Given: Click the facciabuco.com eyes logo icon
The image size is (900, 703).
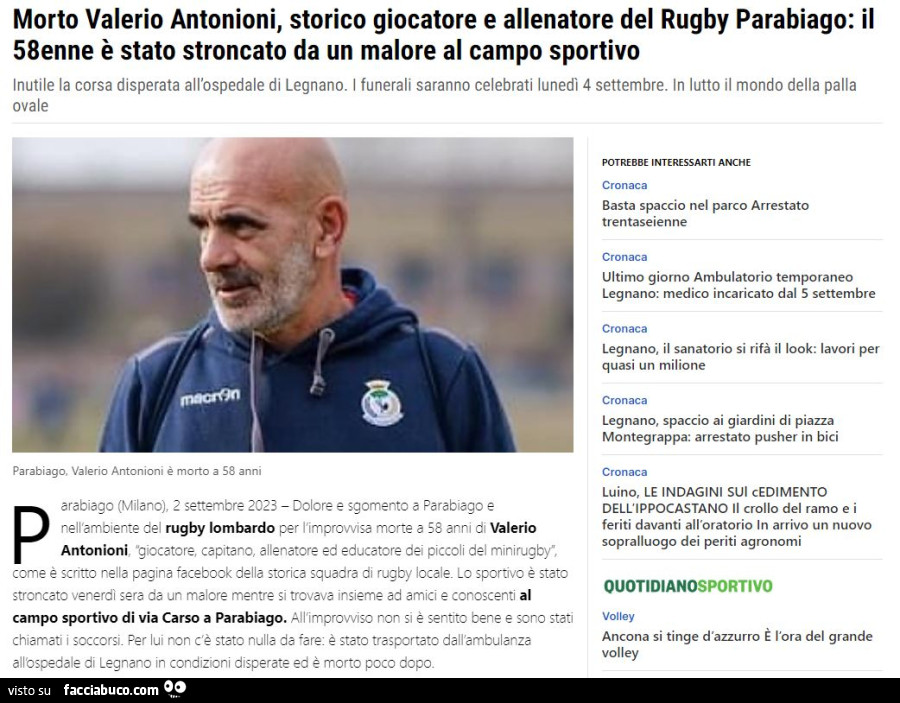Looking at the screenshot, I should 175,689.
